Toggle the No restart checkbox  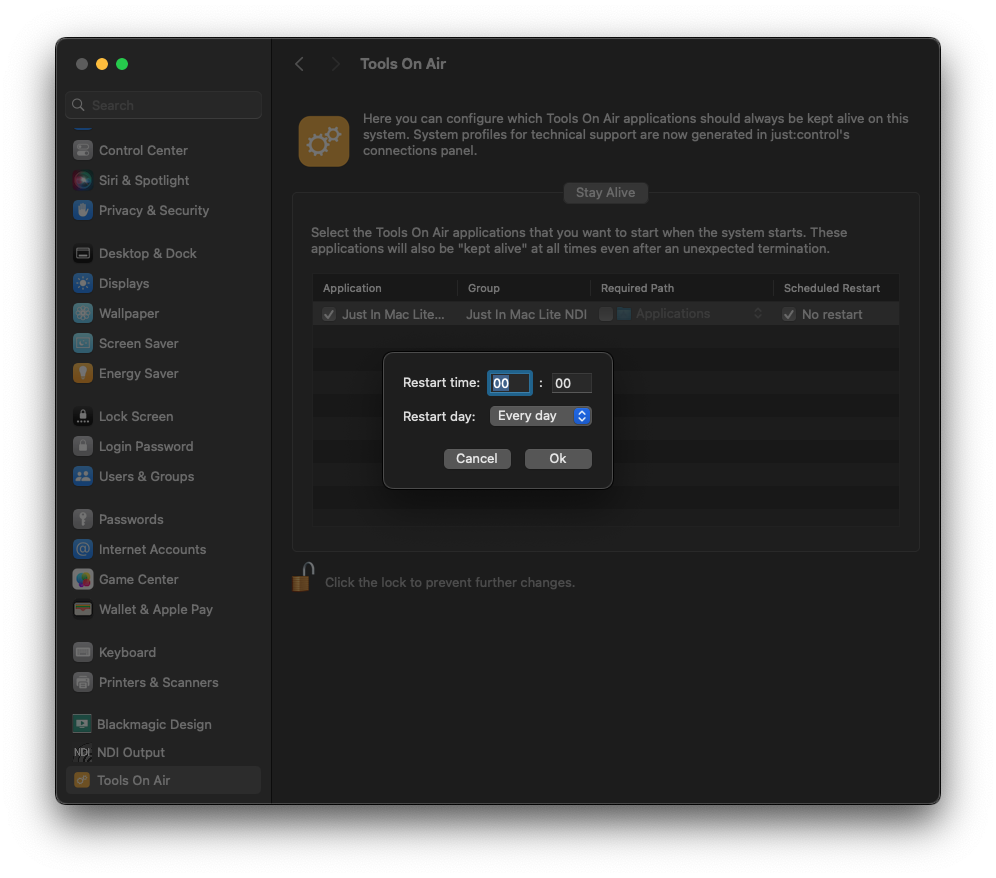[x=789, y=314]
